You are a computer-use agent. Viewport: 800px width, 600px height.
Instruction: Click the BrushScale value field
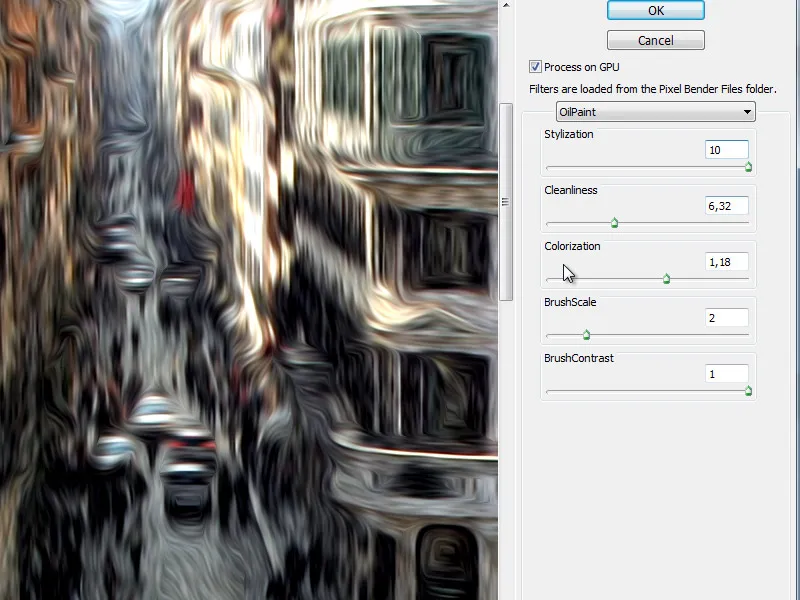click(x=727, y=318)
